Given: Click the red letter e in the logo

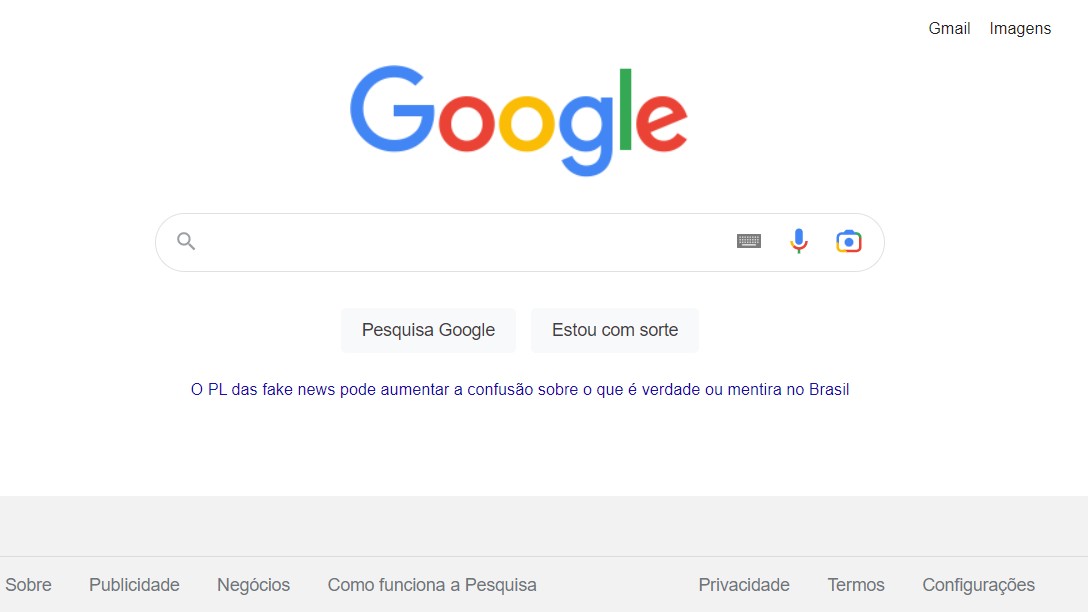Looking at the screenshot, I should click(661, 122).
